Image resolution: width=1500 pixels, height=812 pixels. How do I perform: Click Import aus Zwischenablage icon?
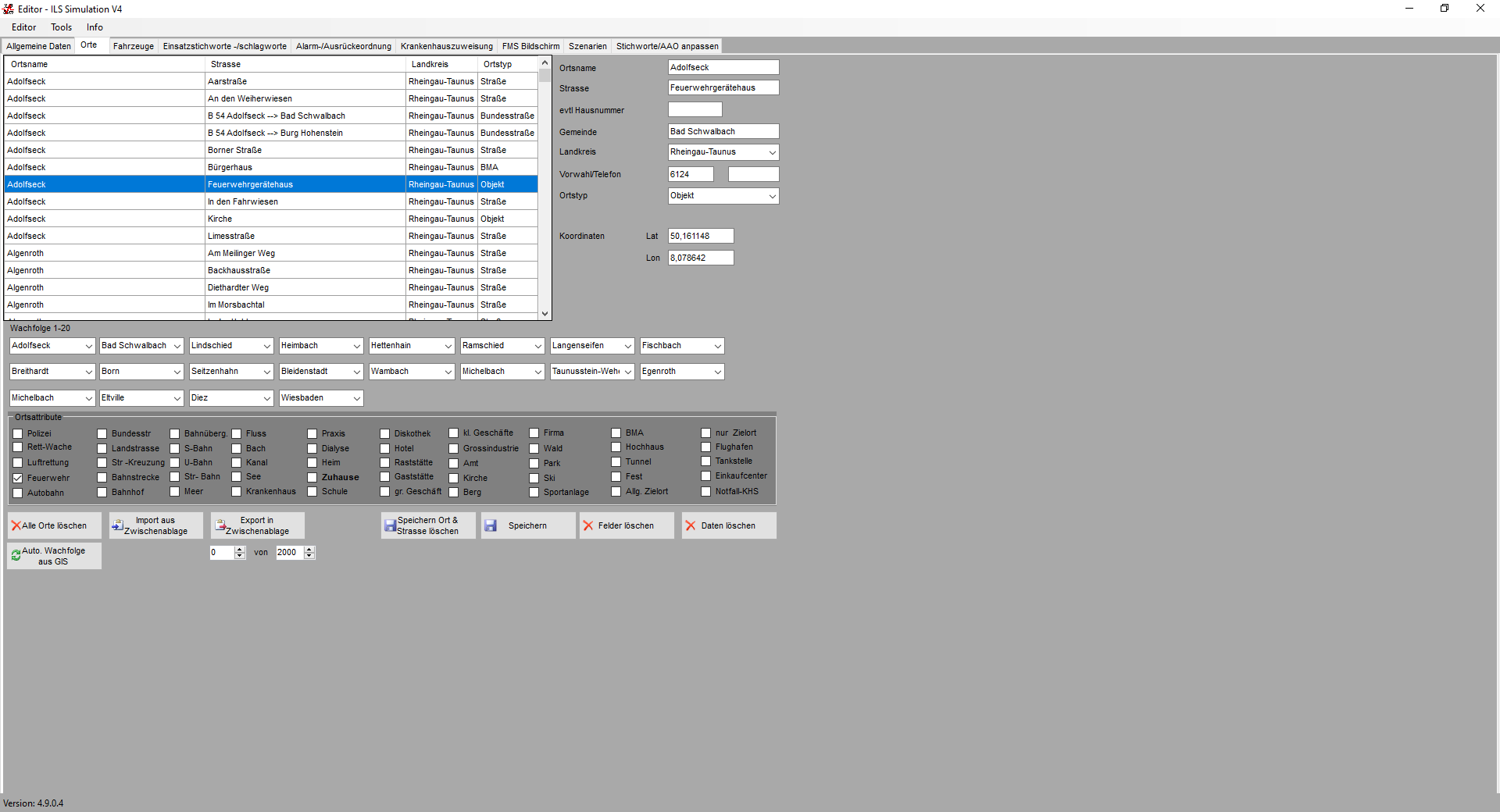click(117, 525)
